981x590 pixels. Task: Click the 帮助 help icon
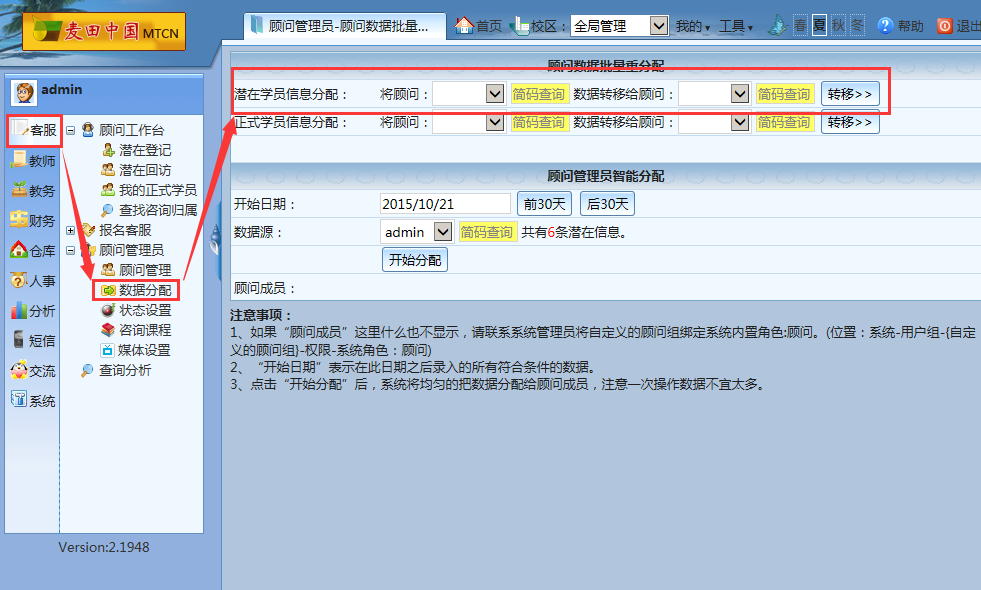tap(885, 26)
